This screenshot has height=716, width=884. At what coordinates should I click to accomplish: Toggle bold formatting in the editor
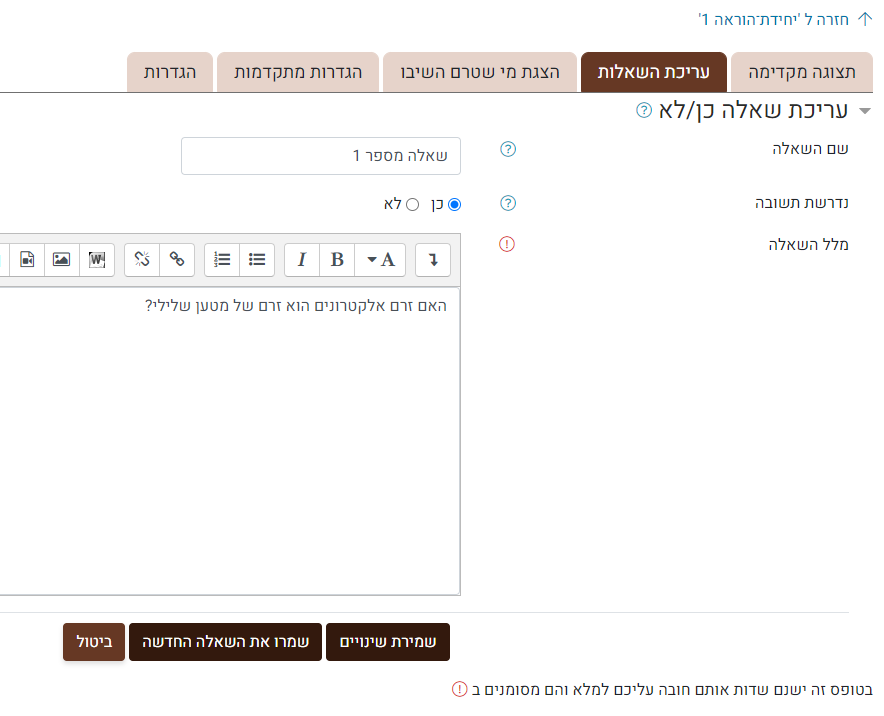point(337,260)
